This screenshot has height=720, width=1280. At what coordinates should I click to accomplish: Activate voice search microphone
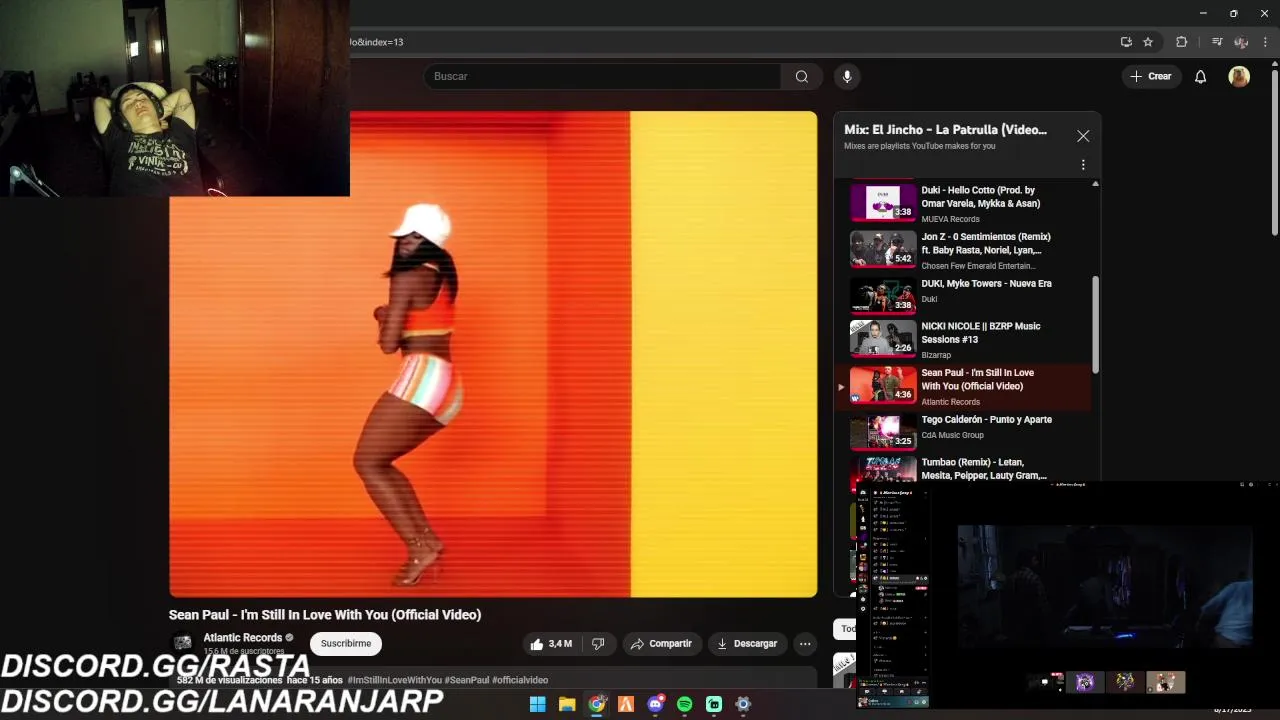tap(847, 77)
